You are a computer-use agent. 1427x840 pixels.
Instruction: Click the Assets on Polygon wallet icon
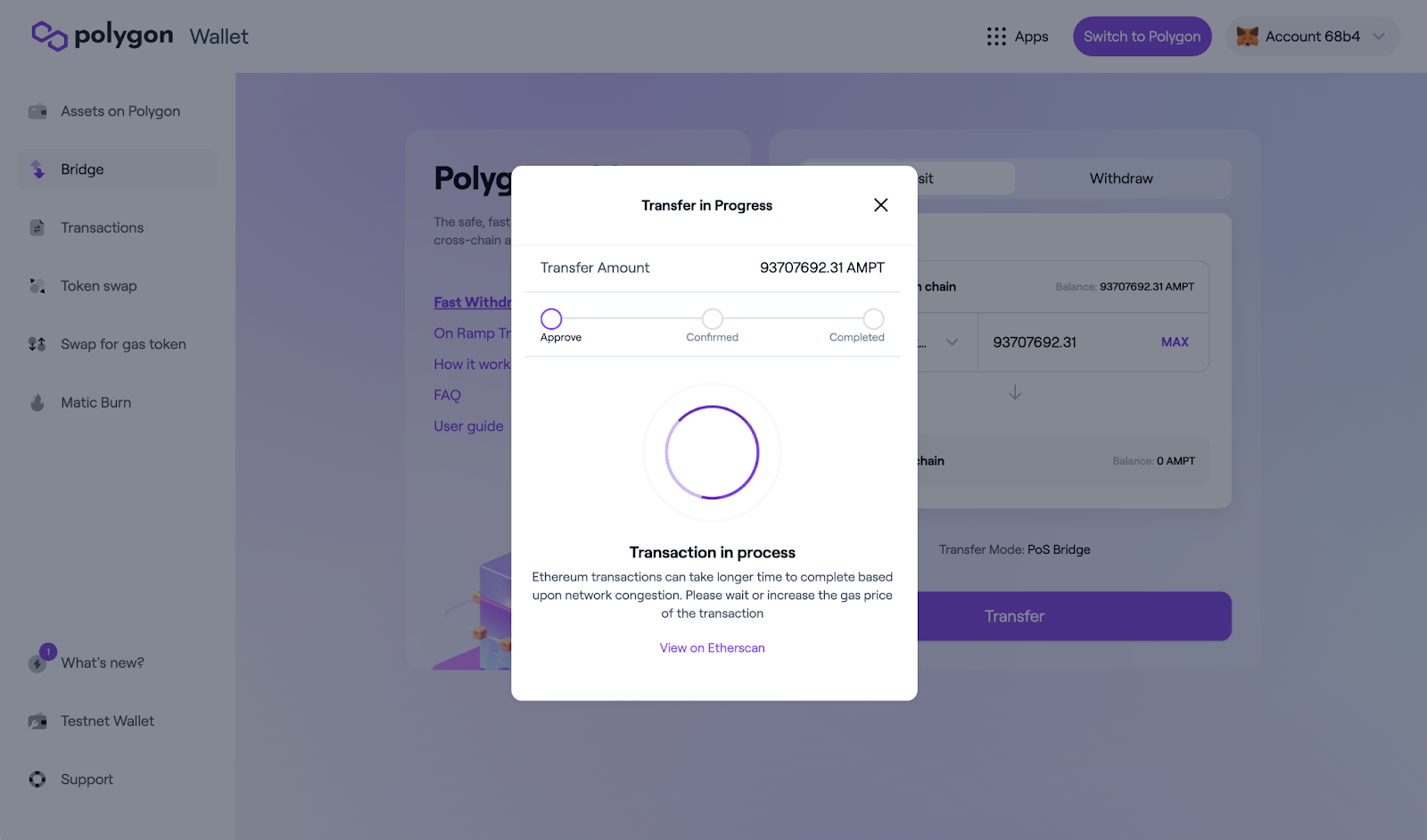coord(37,111)
